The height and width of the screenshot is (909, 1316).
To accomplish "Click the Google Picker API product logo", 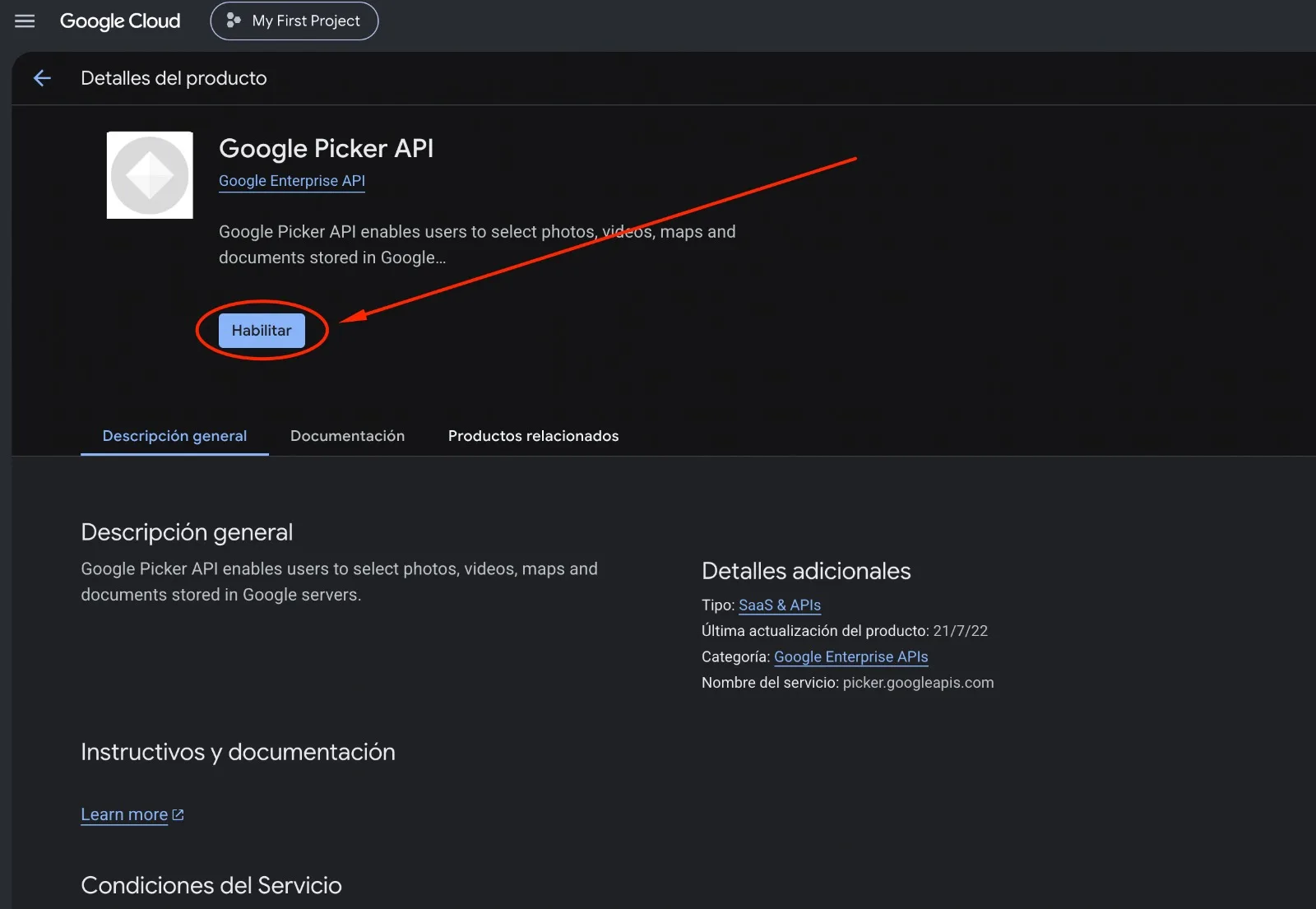I will pyautogui.click(x=150, y=175).
